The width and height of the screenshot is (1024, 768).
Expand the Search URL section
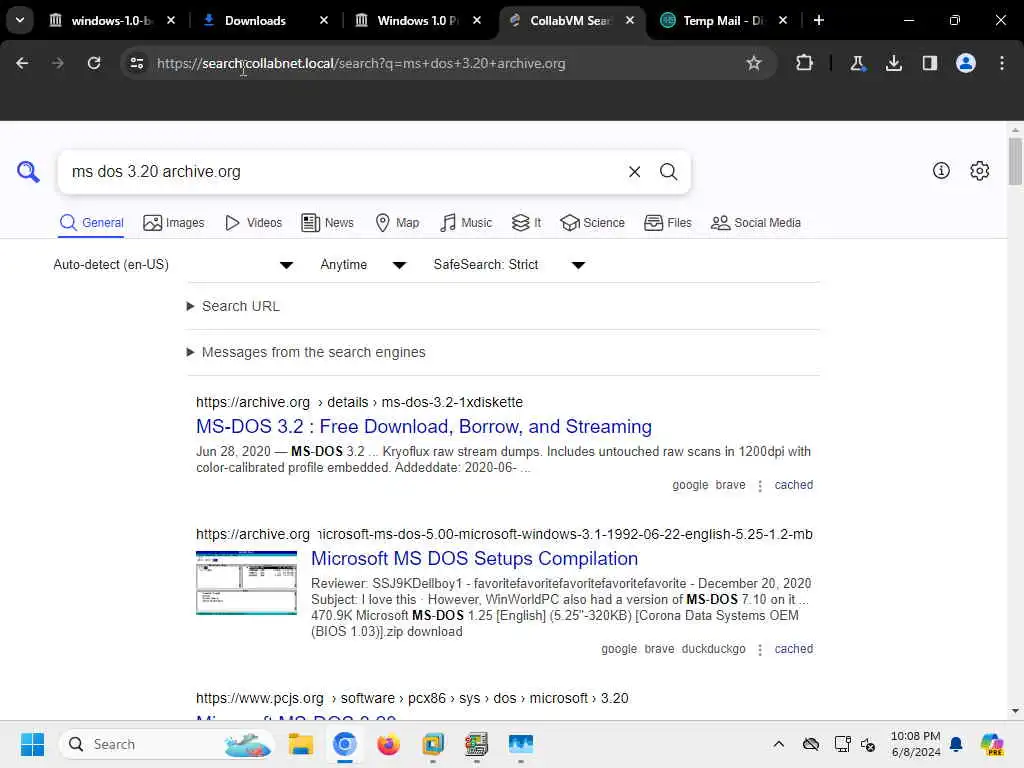coord(233,306)
